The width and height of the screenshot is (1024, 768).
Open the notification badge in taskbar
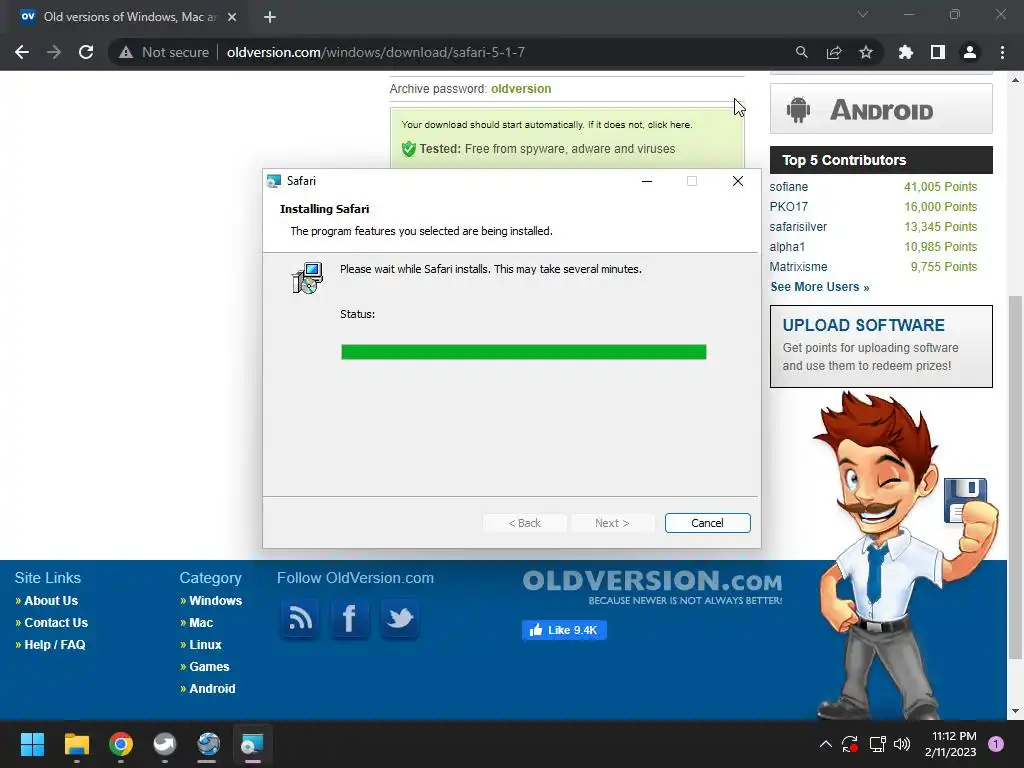996,744
